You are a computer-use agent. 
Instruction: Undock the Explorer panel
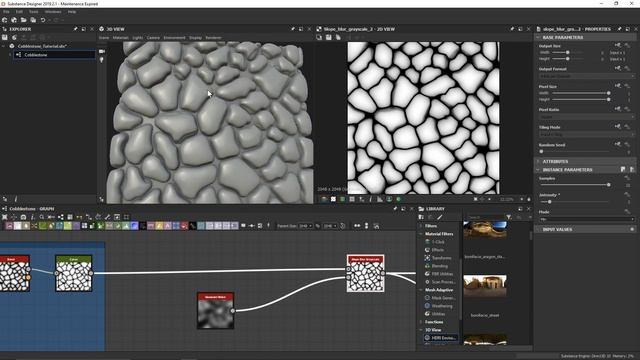tap(84, 29)
